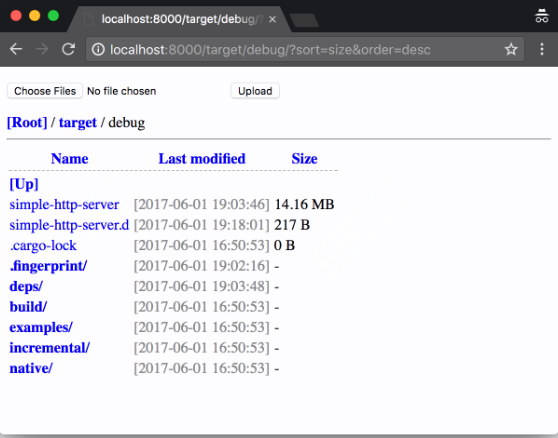
Task: Open Chrome three-dot menu
Action: point(542,49)
